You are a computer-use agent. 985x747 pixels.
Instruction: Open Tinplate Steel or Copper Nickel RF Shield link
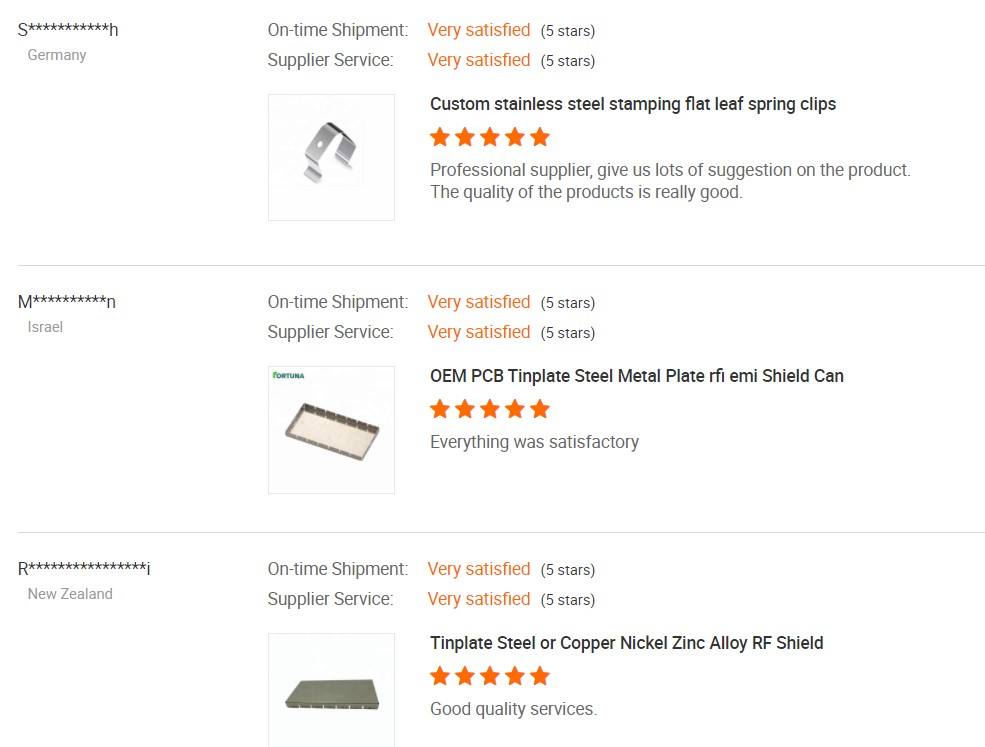pyautogui.click(x=626, y=643)
